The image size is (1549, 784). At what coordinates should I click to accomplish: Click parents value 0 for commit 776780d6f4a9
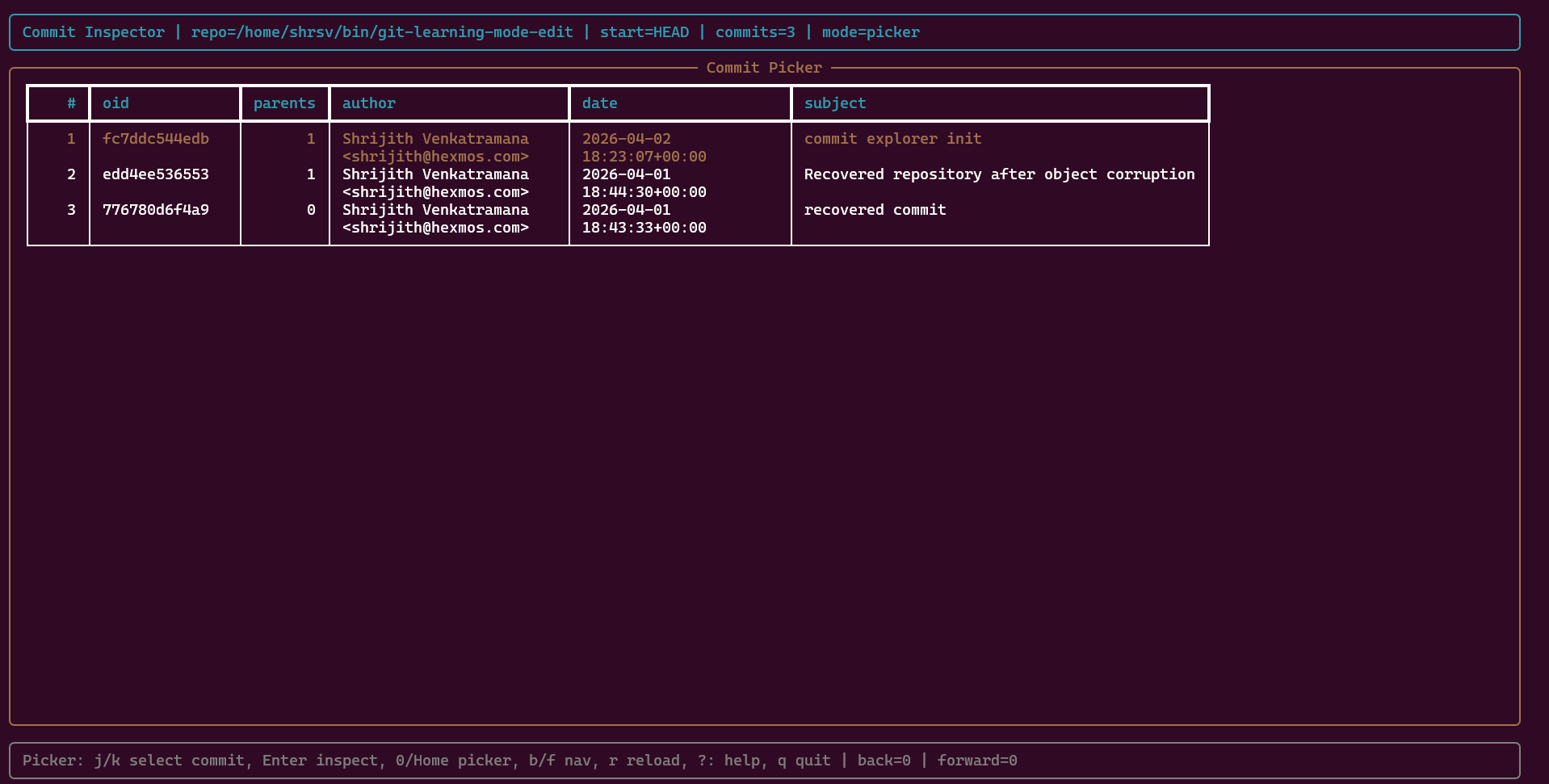point(311,210)
